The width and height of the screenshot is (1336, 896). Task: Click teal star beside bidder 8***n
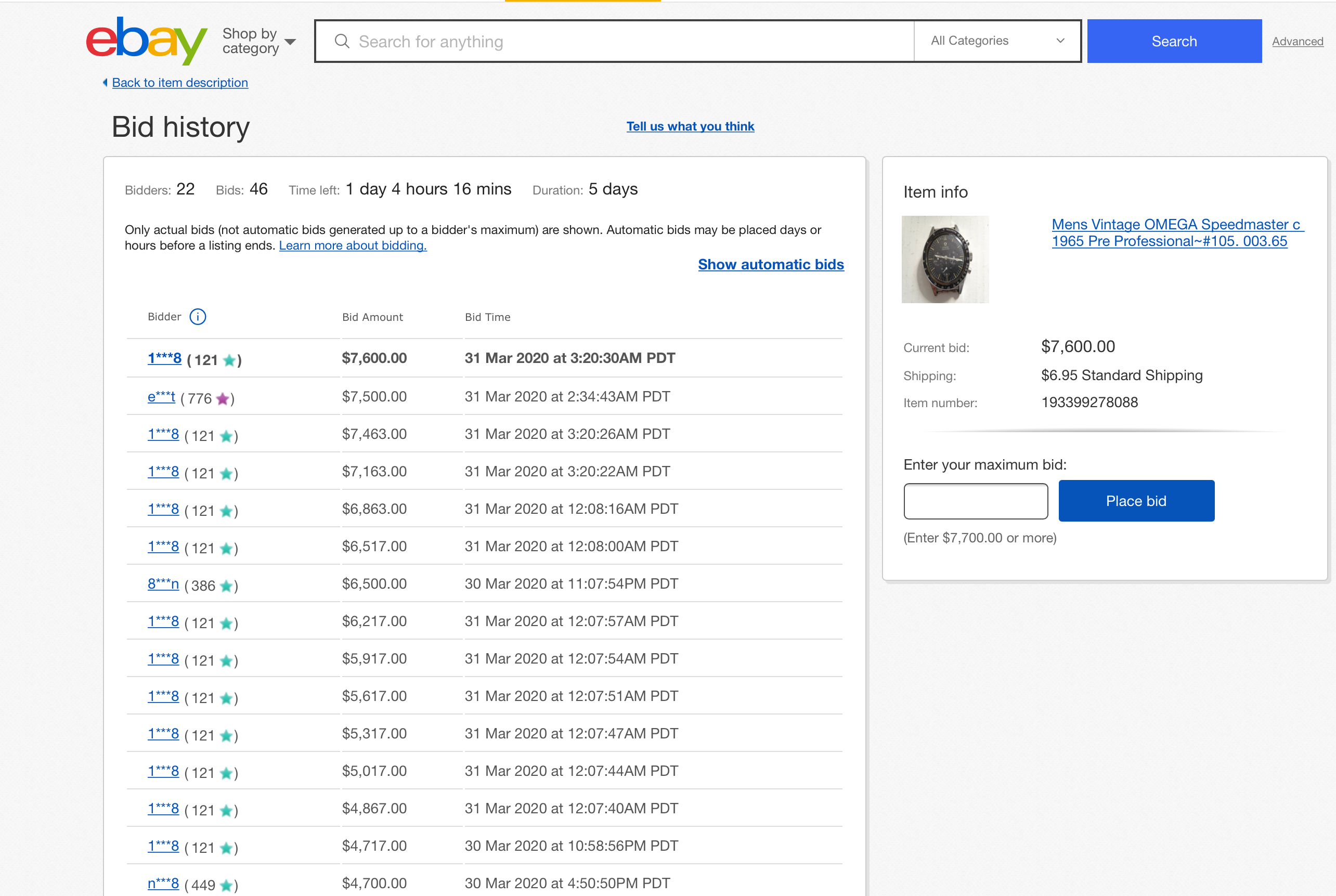pos(226,586)
